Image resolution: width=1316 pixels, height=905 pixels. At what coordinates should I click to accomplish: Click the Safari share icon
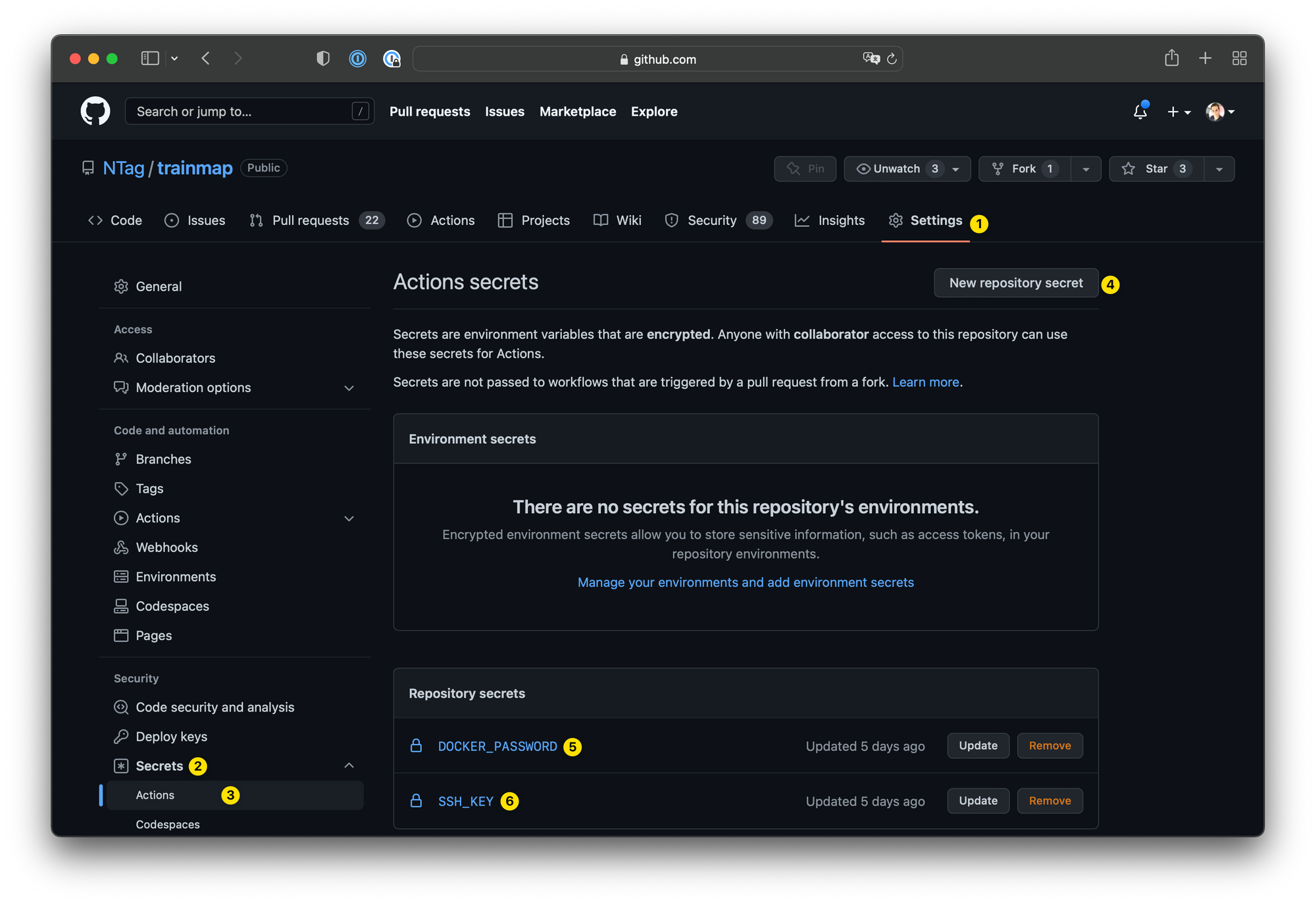click(1171, 58)
